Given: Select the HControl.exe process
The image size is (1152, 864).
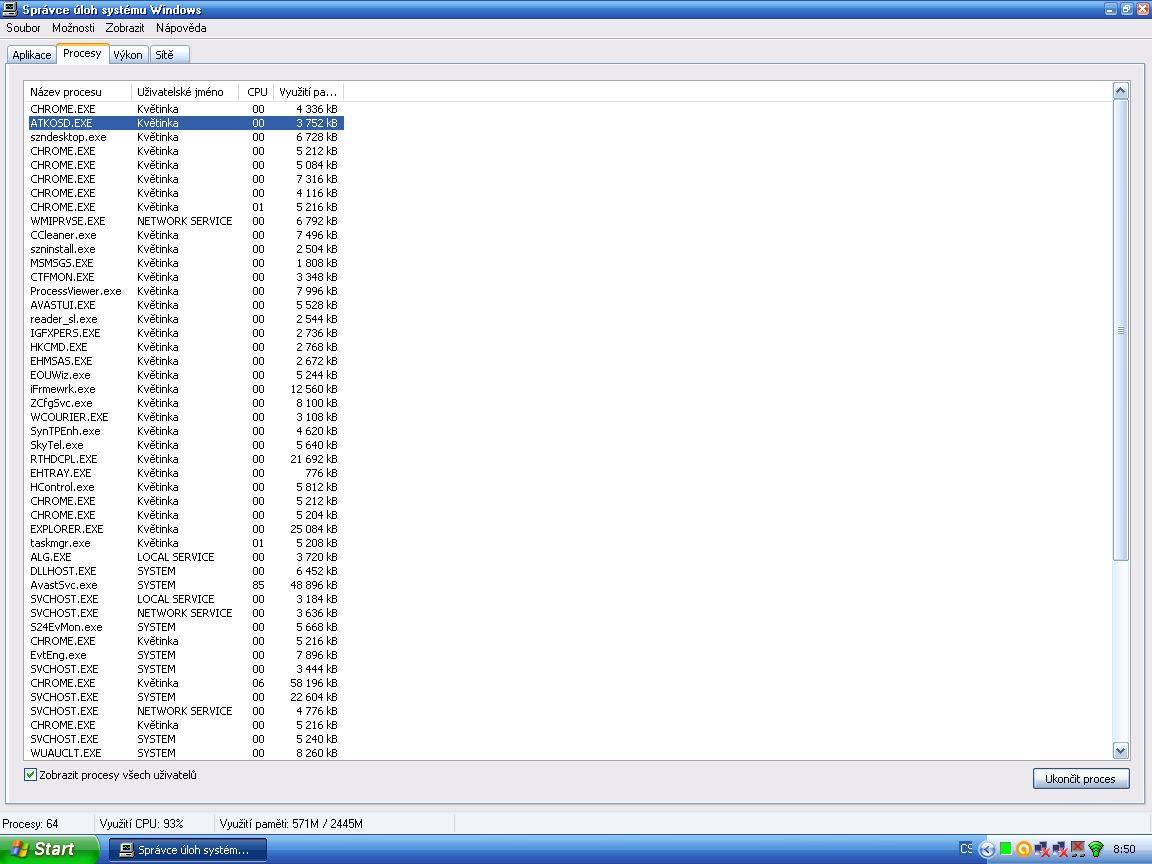Looking at the screenshot, I should point(186,487).
